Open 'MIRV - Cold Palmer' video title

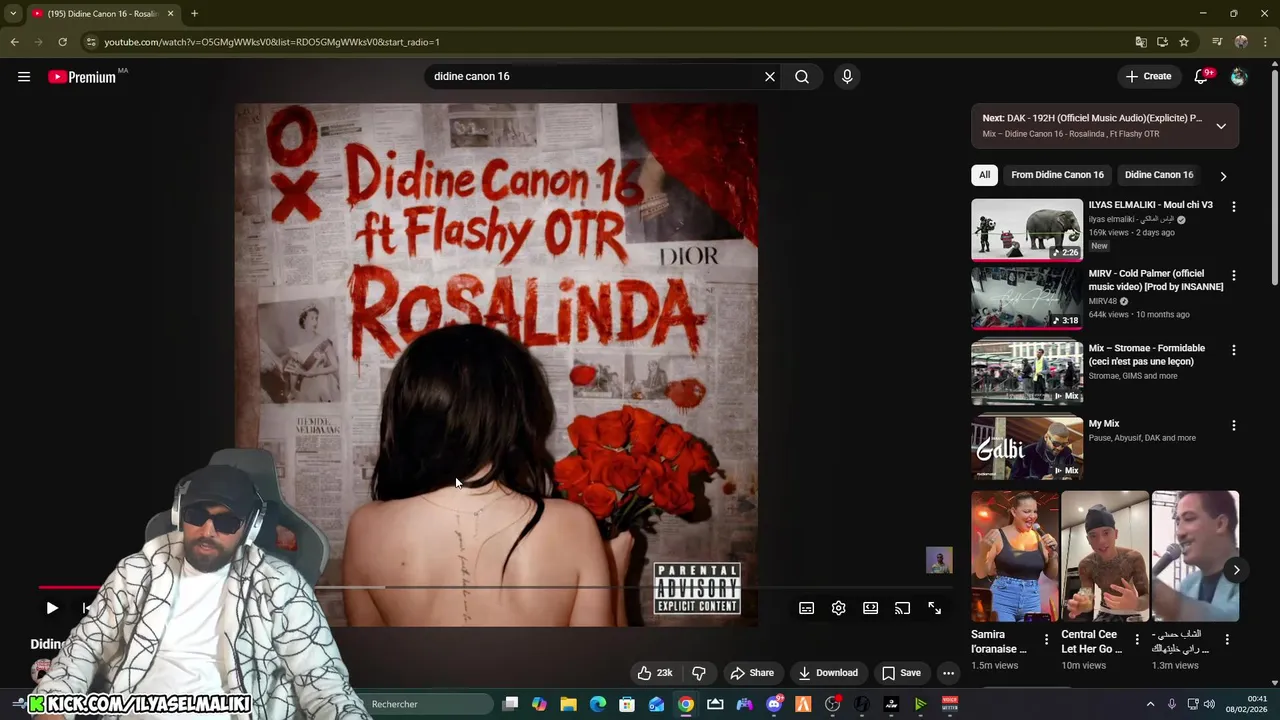pos(1156,280)
